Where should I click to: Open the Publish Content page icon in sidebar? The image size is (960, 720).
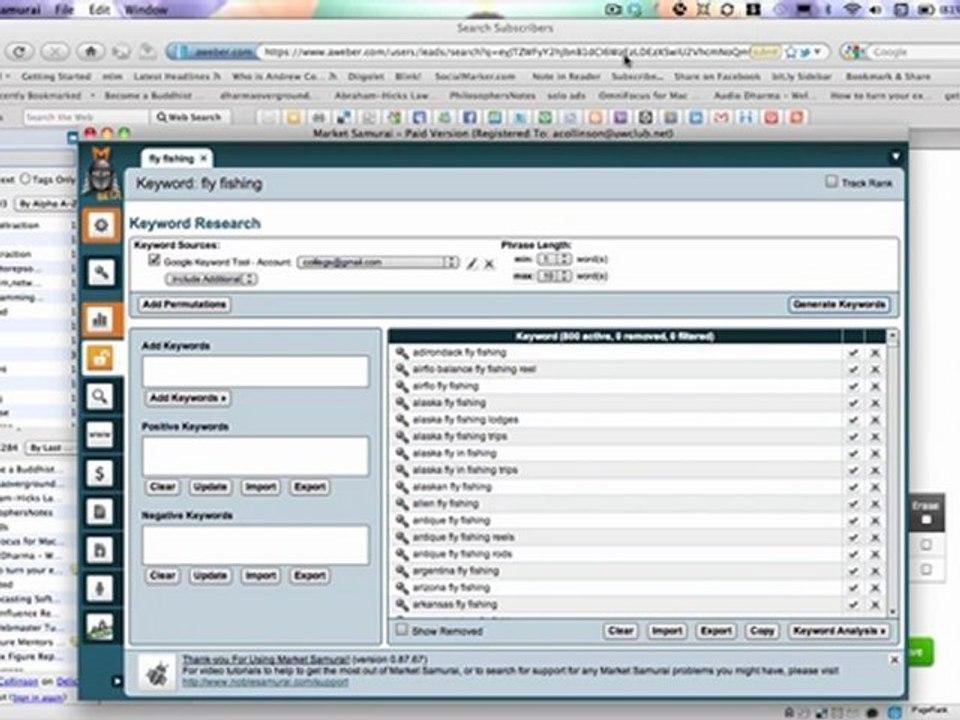[x=100, y=550]
